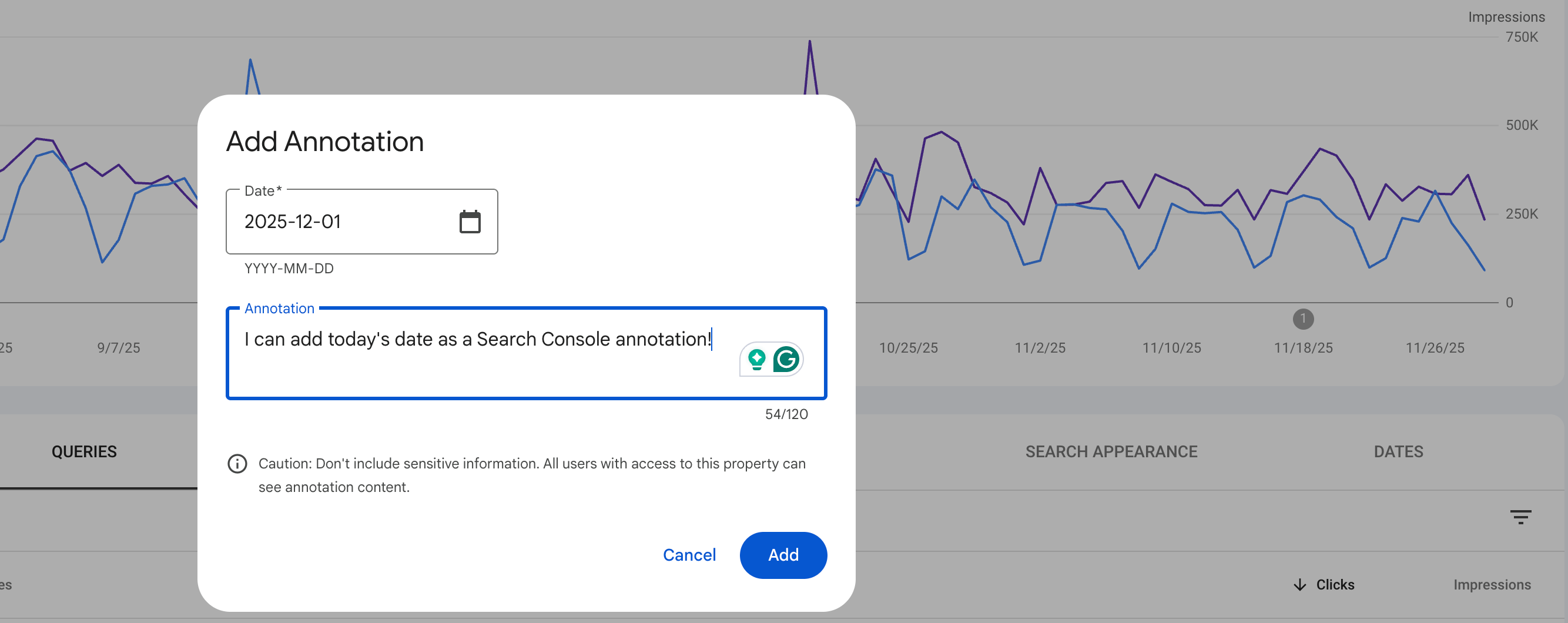Click the Impressions column header in table

point(1492,585)
